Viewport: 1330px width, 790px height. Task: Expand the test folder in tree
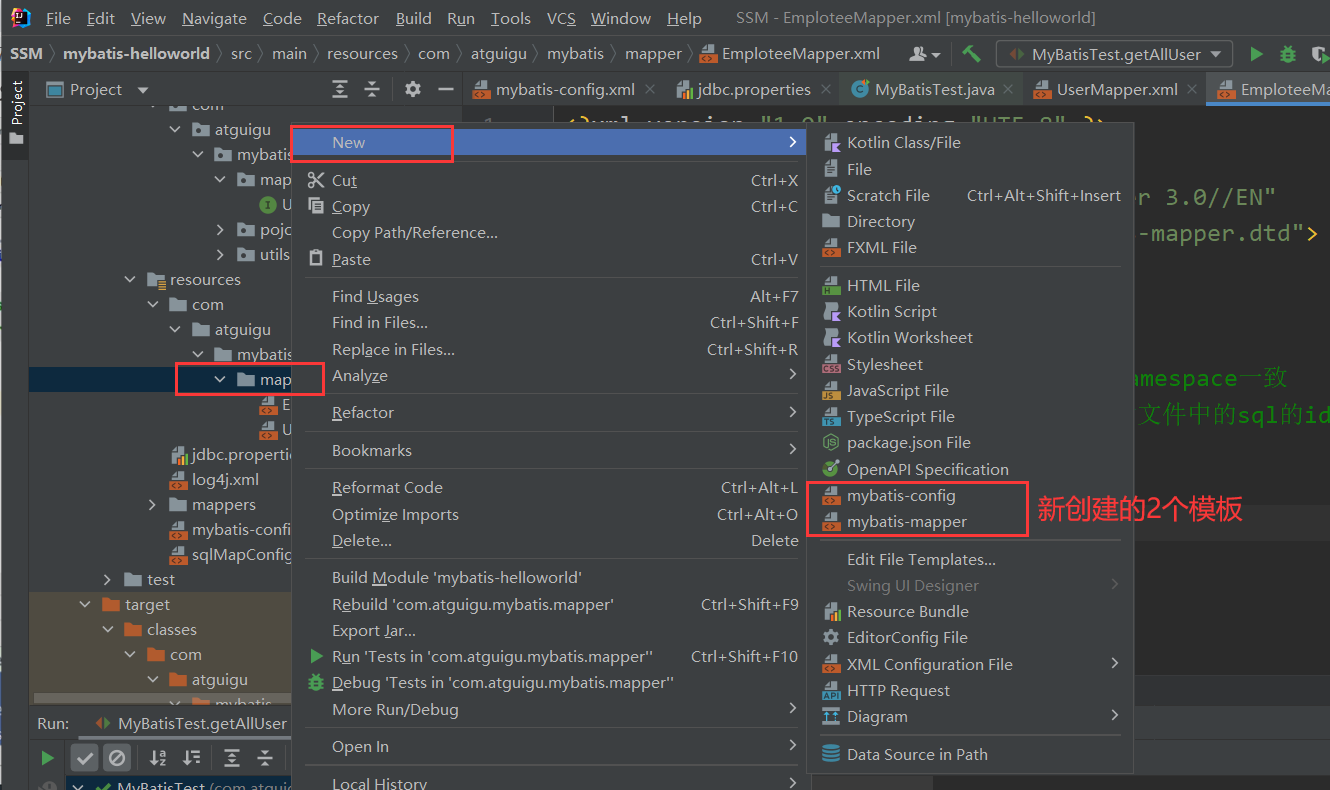pos(108,580)
